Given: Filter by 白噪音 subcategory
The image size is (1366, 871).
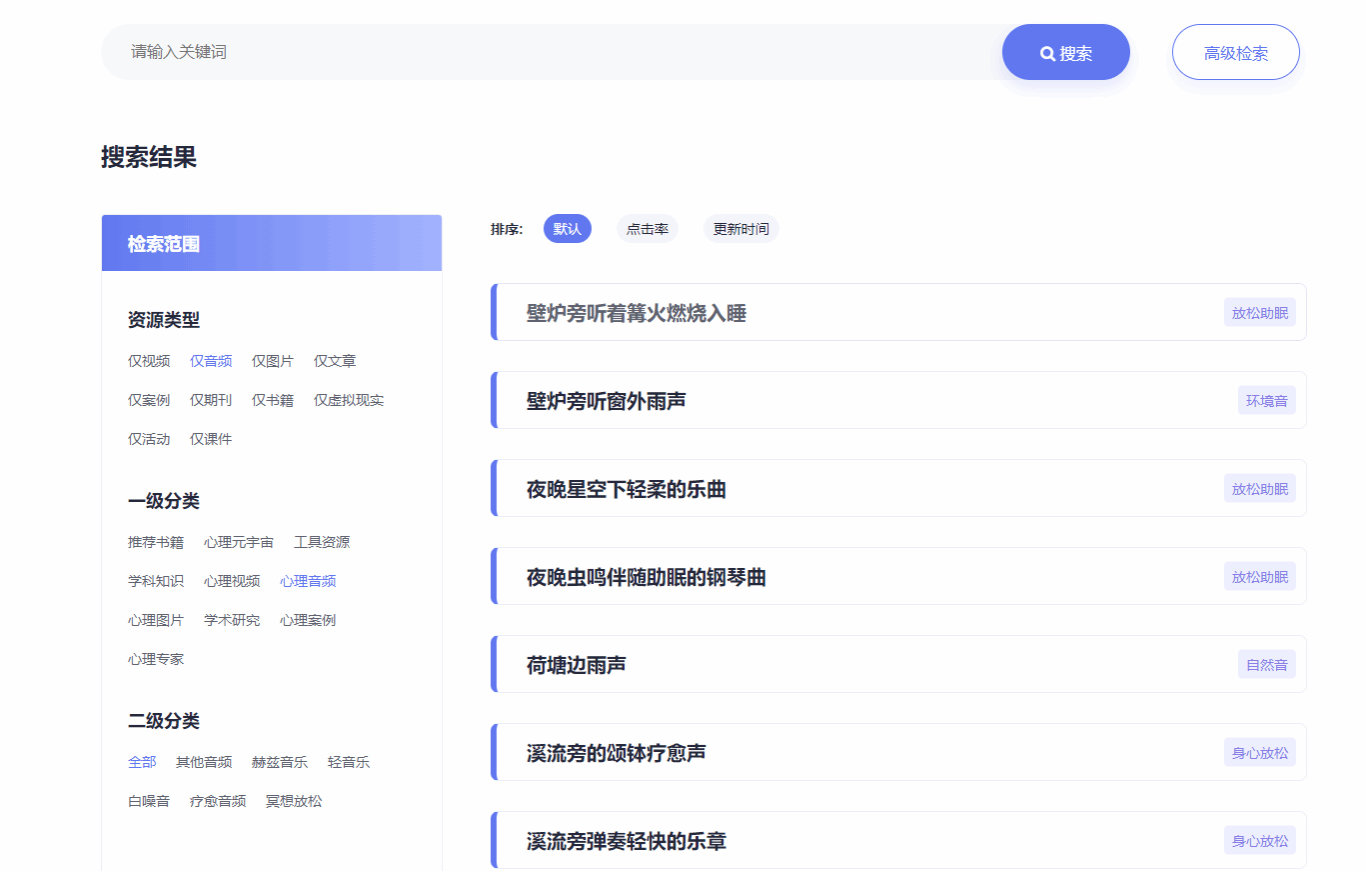Looking at the screenshot, I should point(149,801).
